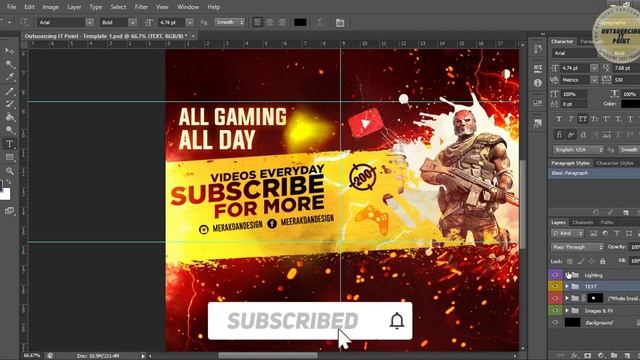Hide the Lighting group
The width and height of the screenshot is (640, 360).
point(555,275)
